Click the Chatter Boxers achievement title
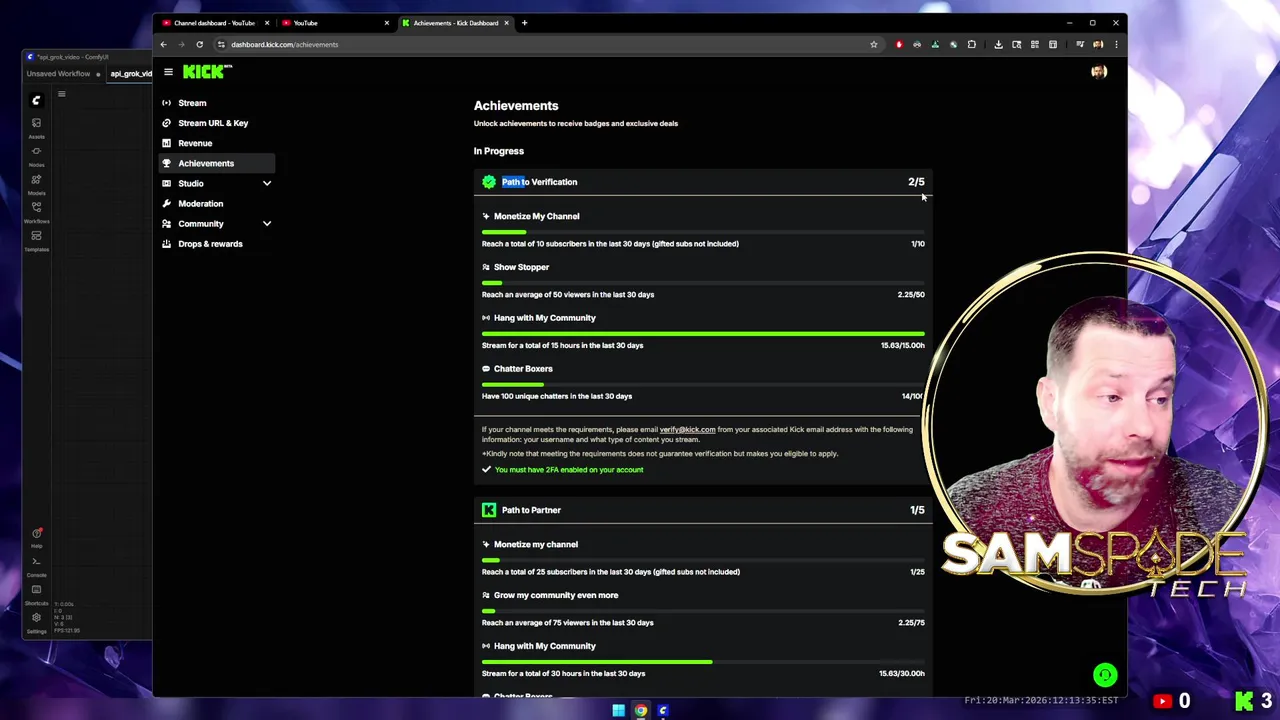 tap(523, 369)
